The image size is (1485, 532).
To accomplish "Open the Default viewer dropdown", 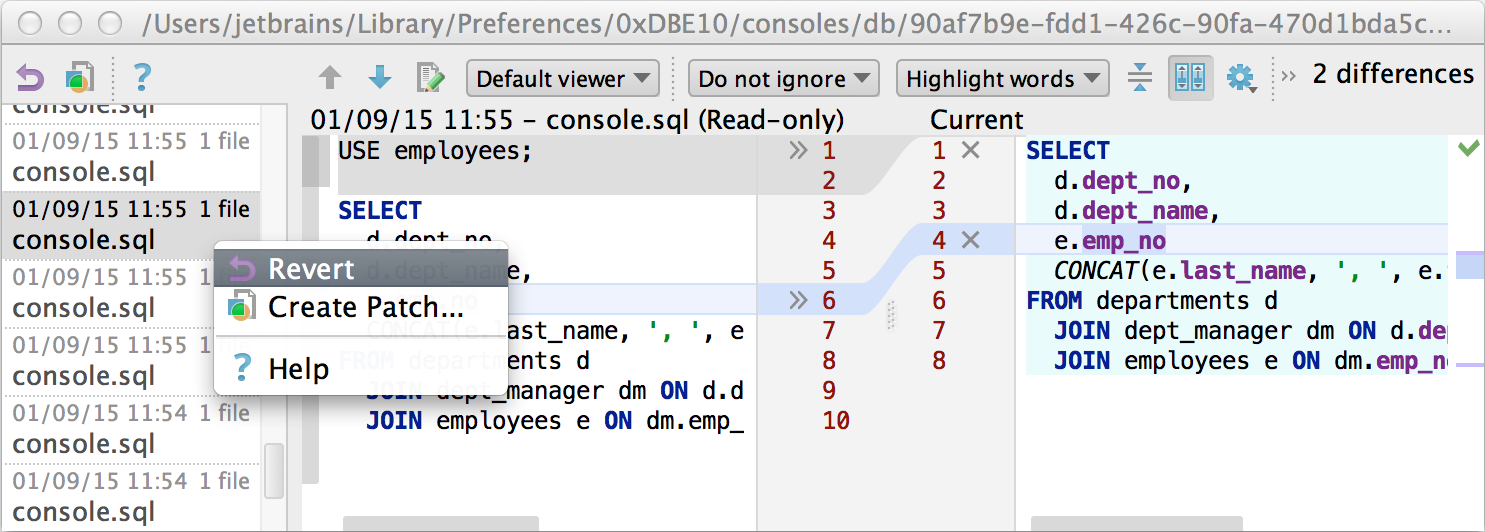I will (563, 79).
